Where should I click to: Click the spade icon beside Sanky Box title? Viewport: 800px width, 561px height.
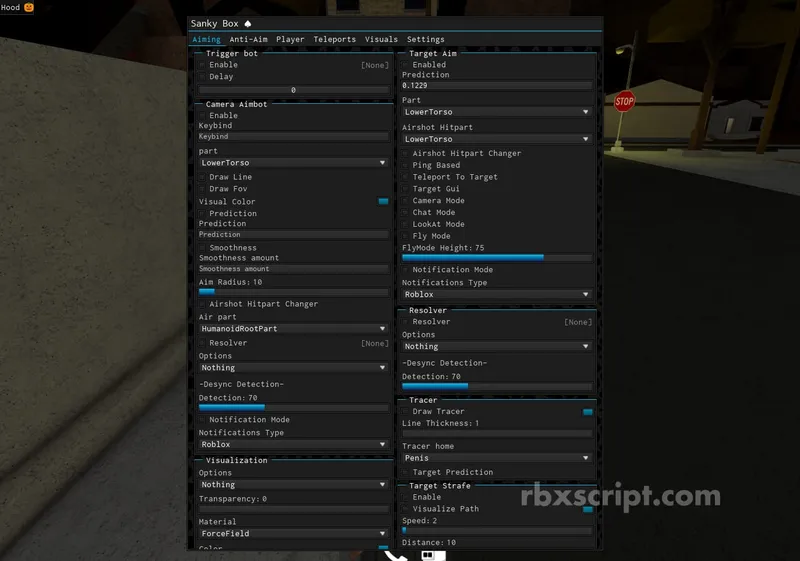[x=247, y=23]
